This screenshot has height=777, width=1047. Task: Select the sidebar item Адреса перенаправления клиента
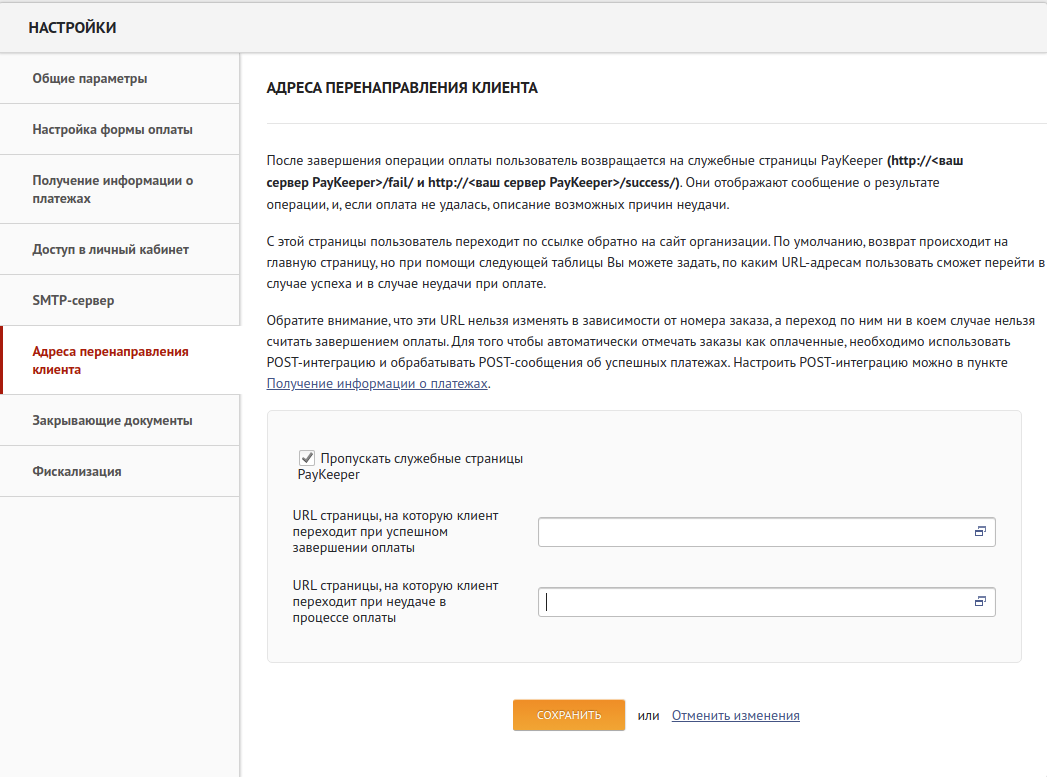110,360
